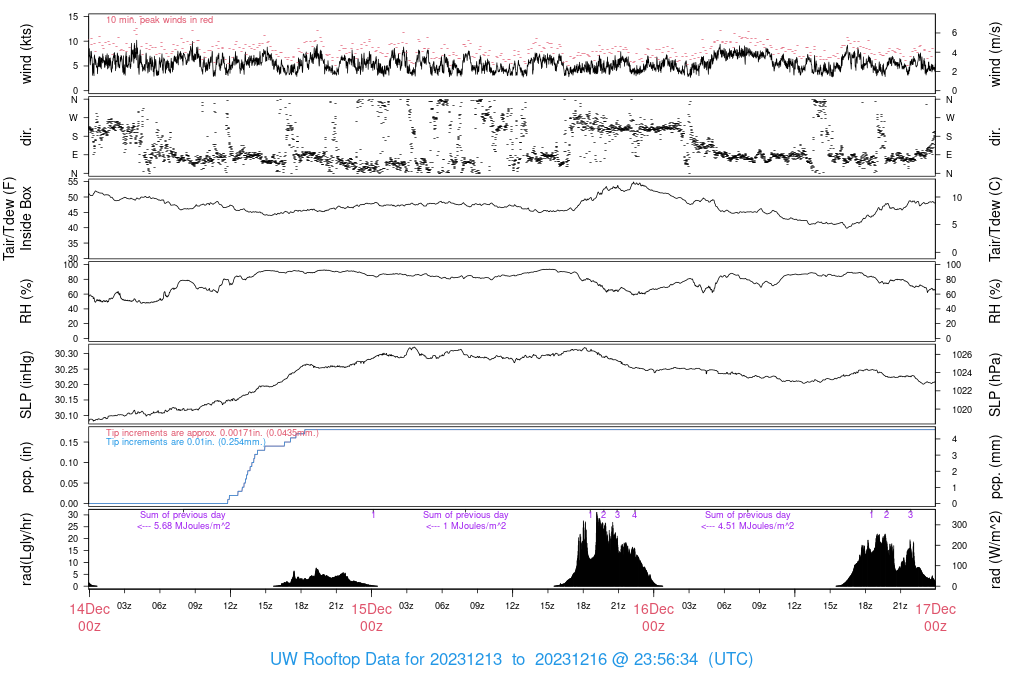1024x700 pixels.
Task: Select the "pcp. (mm)" axis label
Action: pyautogui.click(x=995, y=468)
